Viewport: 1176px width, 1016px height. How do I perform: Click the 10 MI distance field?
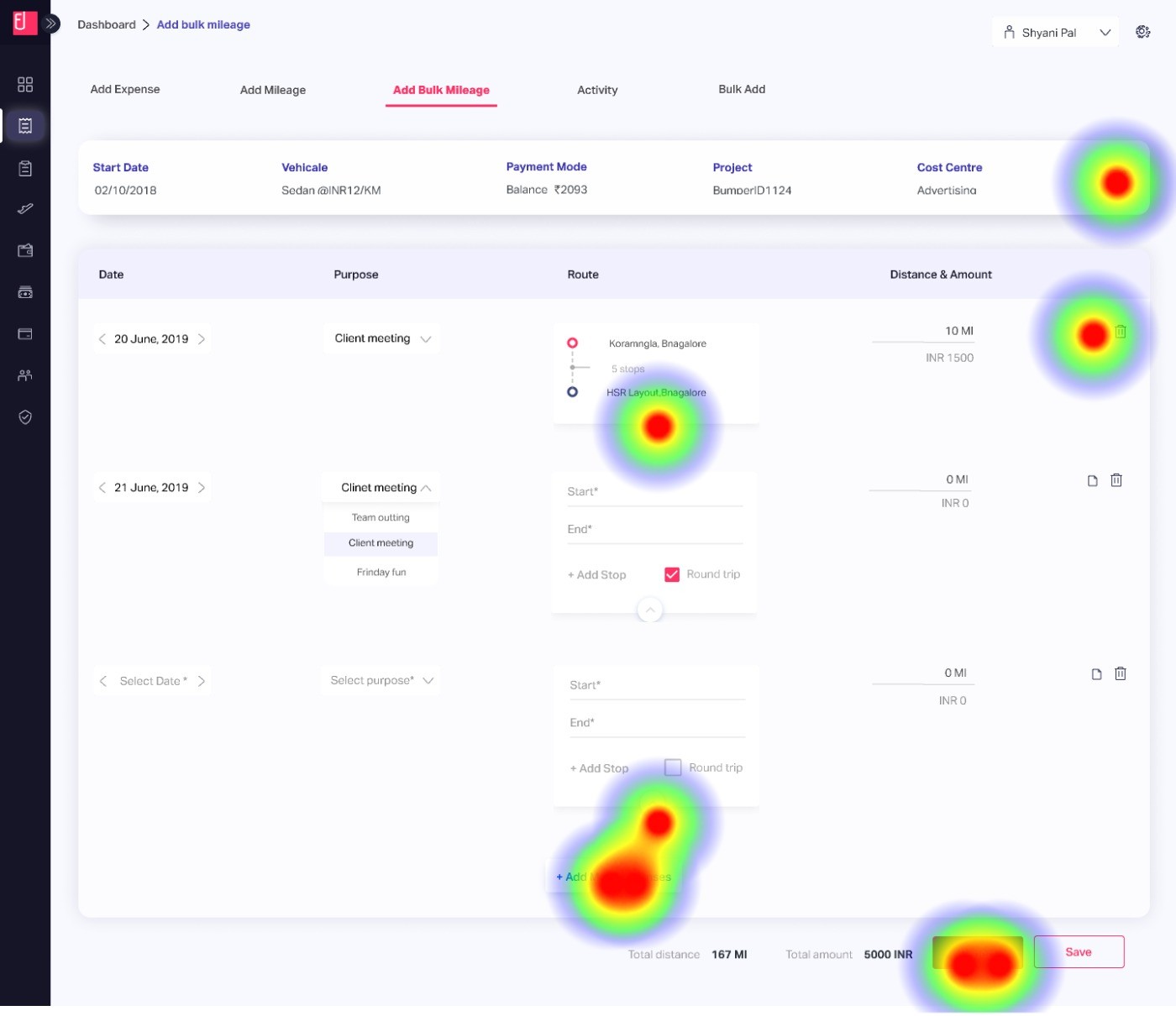coord(923,332)
